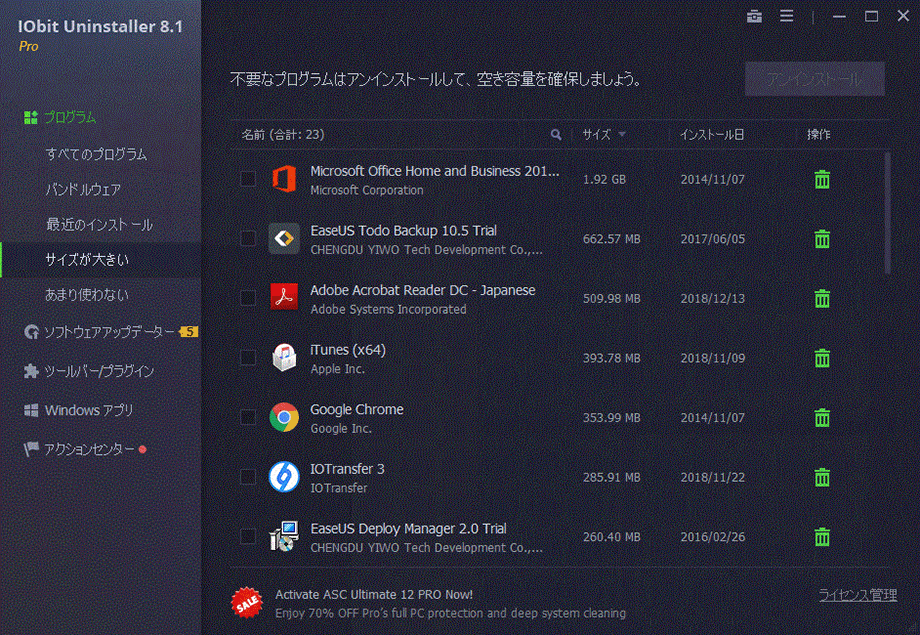Viewport: 920px width, 635px height.
Task: Select the プログラム section label
Action: [x=70, y=117]
